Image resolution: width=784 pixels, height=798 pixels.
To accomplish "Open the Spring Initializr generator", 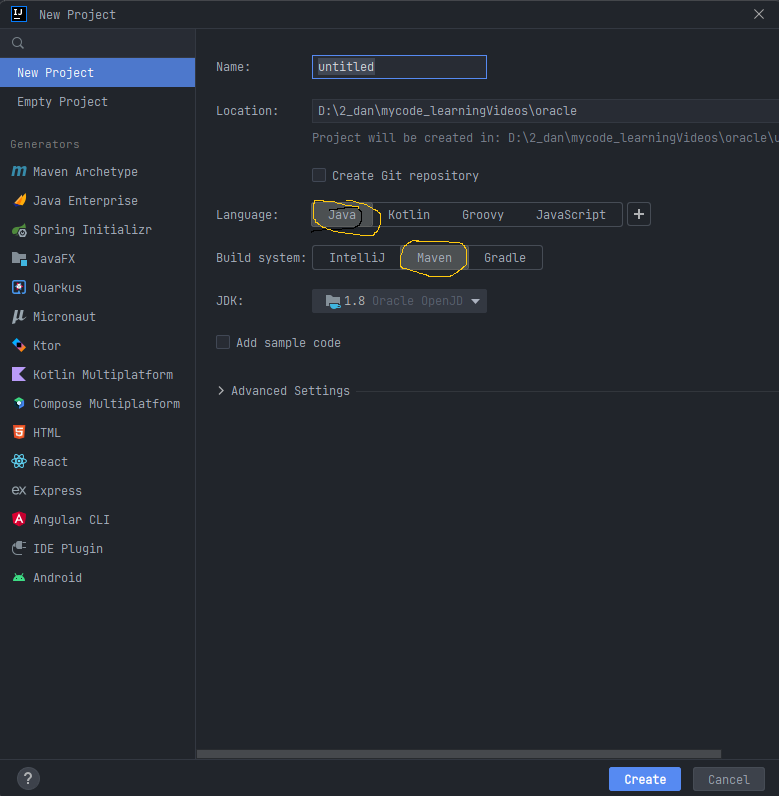I will [x=98, y=230].
